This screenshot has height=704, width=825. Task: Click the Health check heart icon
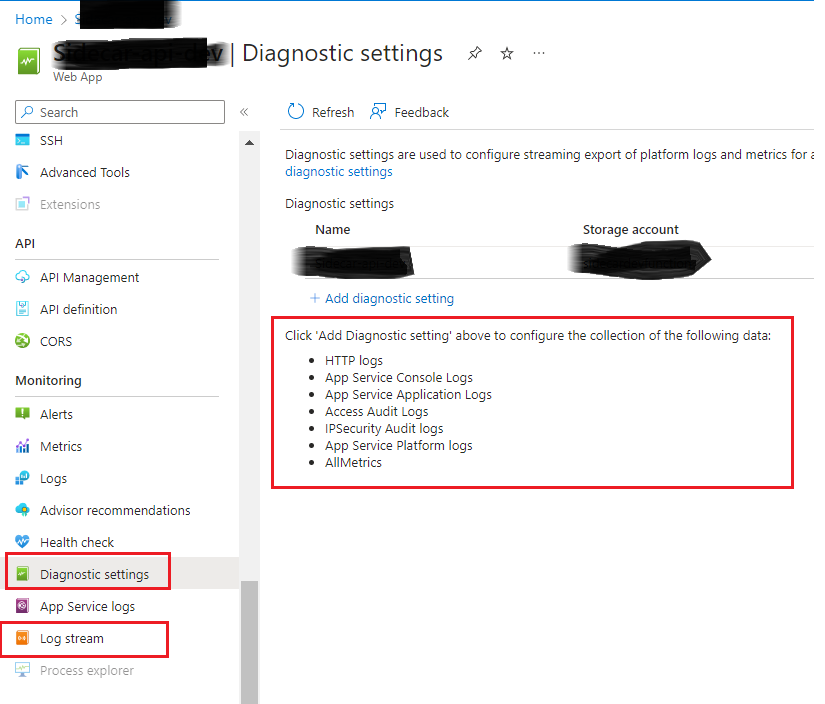(x=23, y=541)
